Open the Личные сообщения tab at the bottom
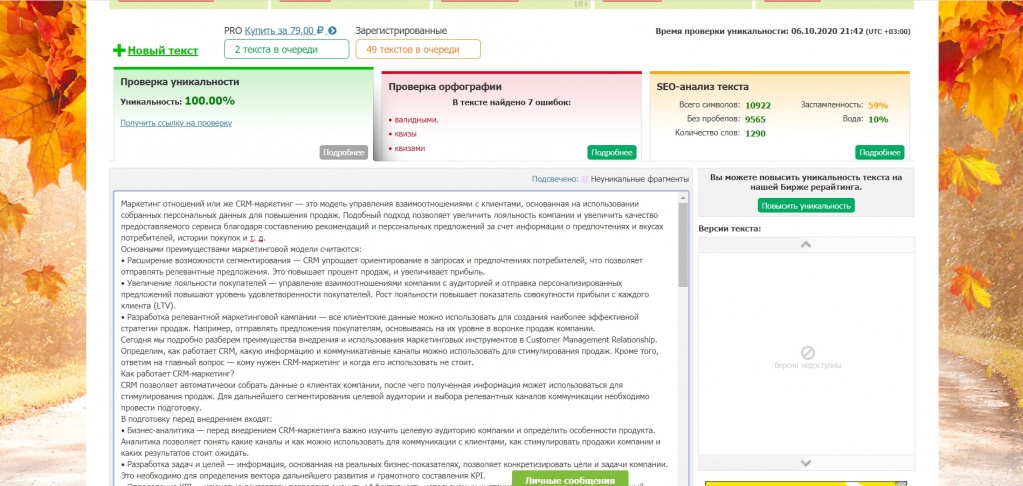Image resolution: width=1023 pixels, height=486 pixels. pyautogui.click(x=570, y=479)
